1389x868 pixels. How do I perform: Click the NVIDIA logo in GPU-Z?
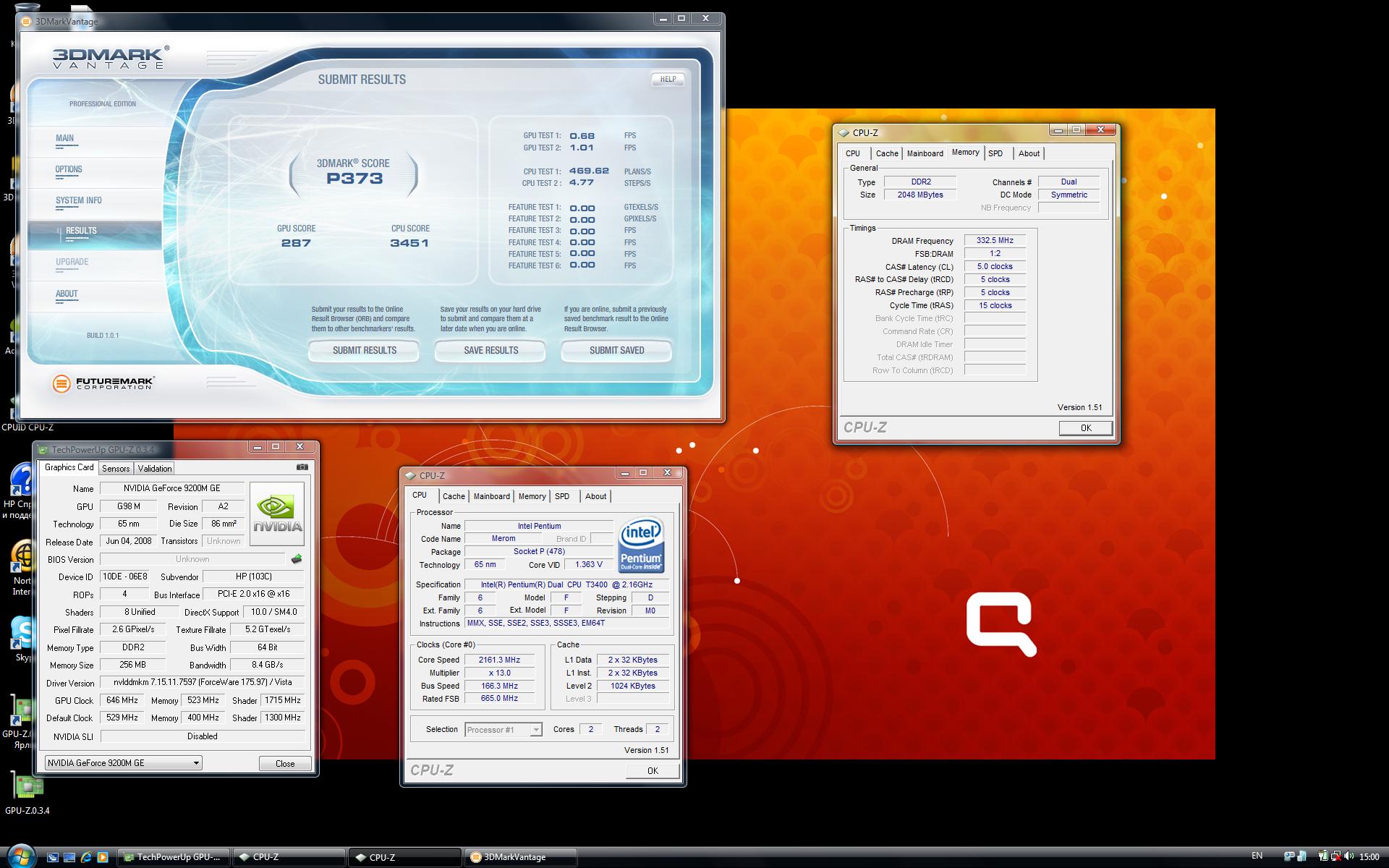(x=277, y=514)
